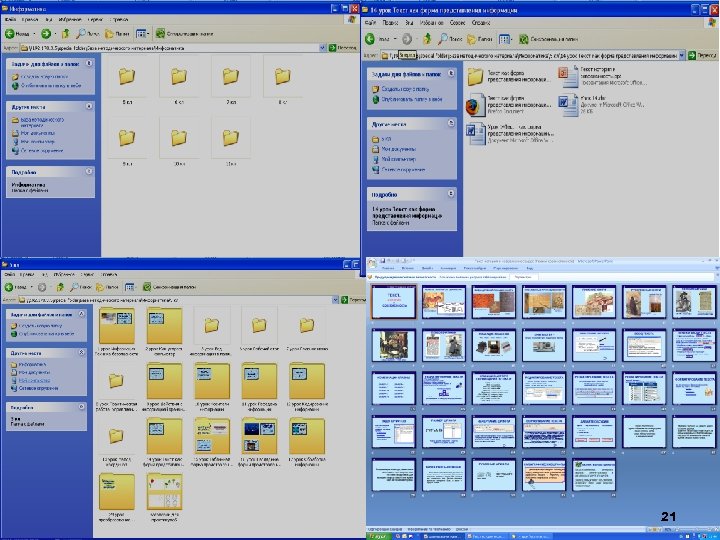
Task: Open the Firefox document file in 14 урок window
Action: coord(475,105)
